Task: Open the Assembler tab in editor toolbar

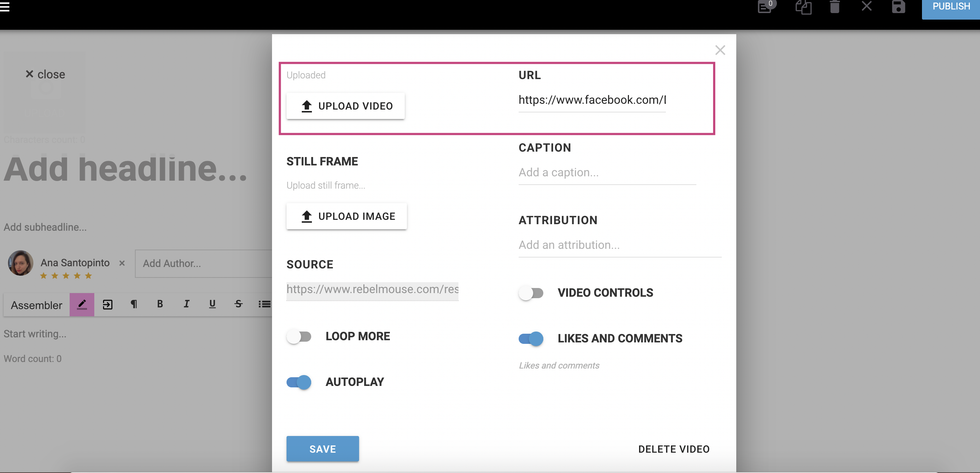Action: (x=36, y=305)
